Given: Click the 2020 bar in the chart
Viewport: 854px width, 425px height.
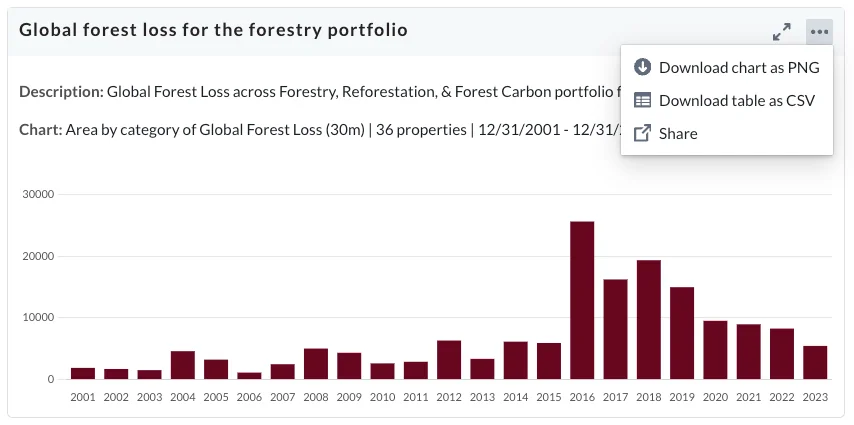Looking at the screenshot, I should click(x=715, y=350).
